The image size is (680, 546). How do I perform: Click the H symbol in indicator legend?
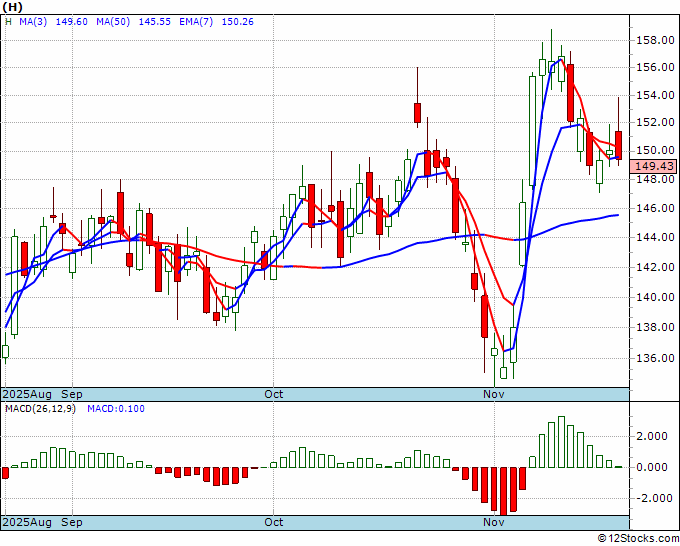(8, 22)
